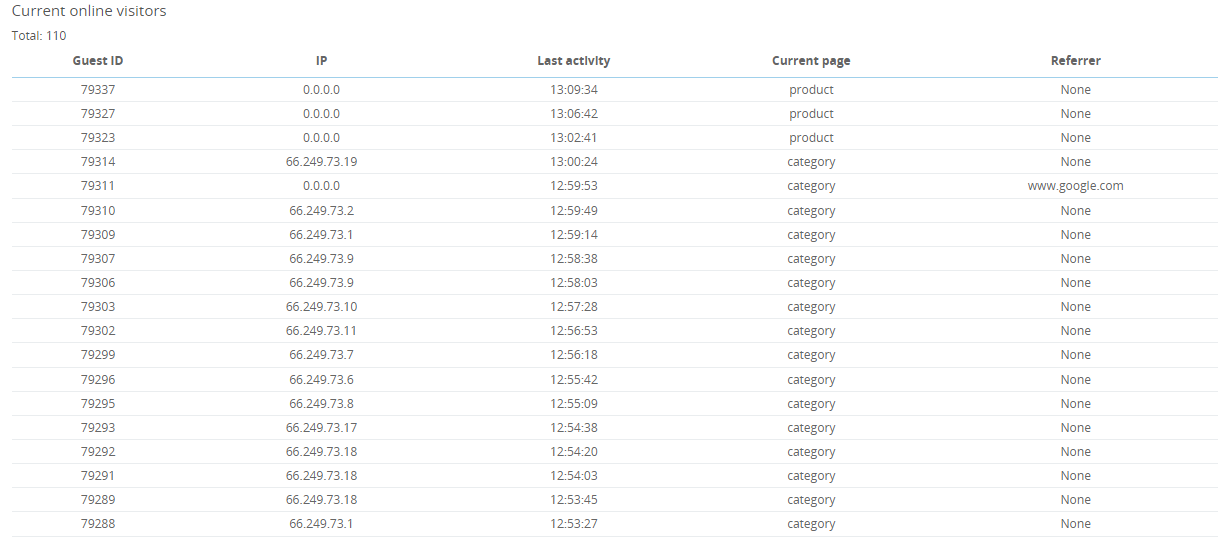Click last activity time 13:09:34

coord(573,90)
